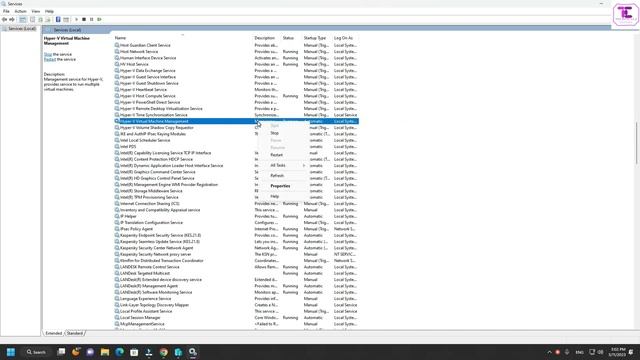The image size is (640, 360).
Task: Open File Explorer from the taskbar
Action: [105, 352]
